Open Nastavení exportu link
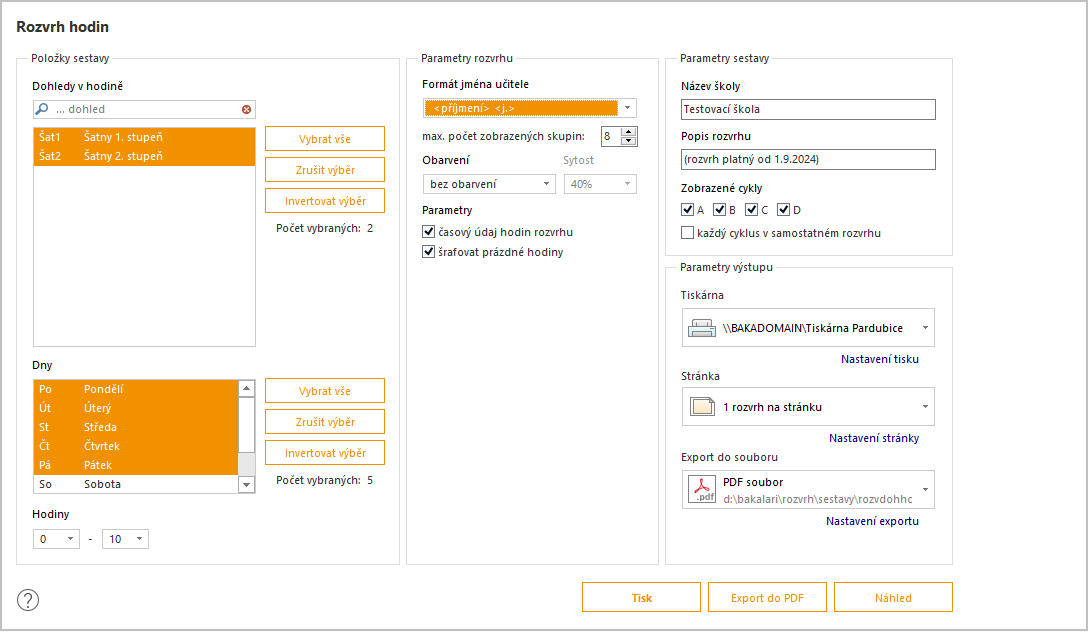This screenshot has width=1088, height=632. point(872,521)
